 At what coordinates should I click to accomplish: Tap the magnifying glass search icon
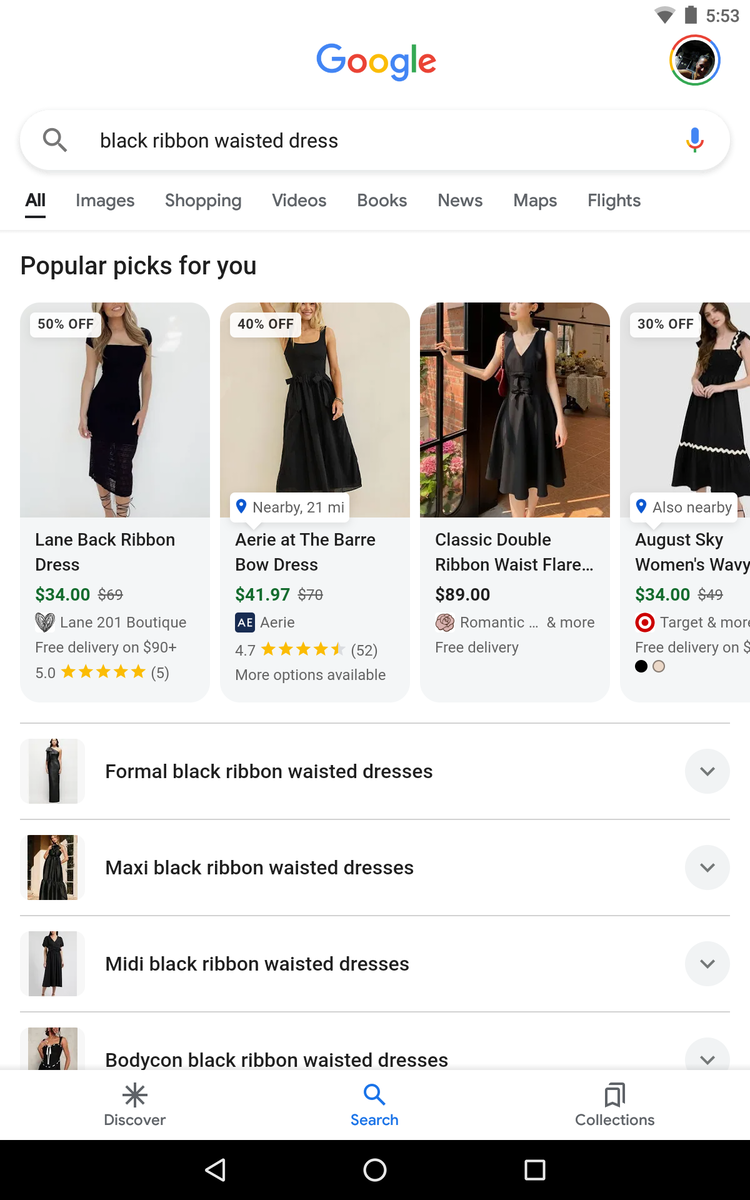[55, 141]
